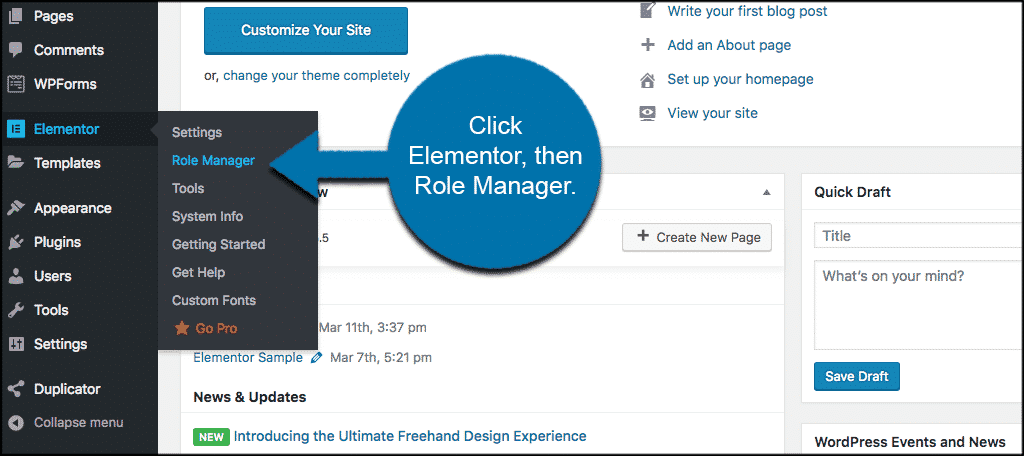Image resolution: width=1024 pixels, height=456 pixels.
Task: Click the Plugins plug icon
Action: coord(15,242)
